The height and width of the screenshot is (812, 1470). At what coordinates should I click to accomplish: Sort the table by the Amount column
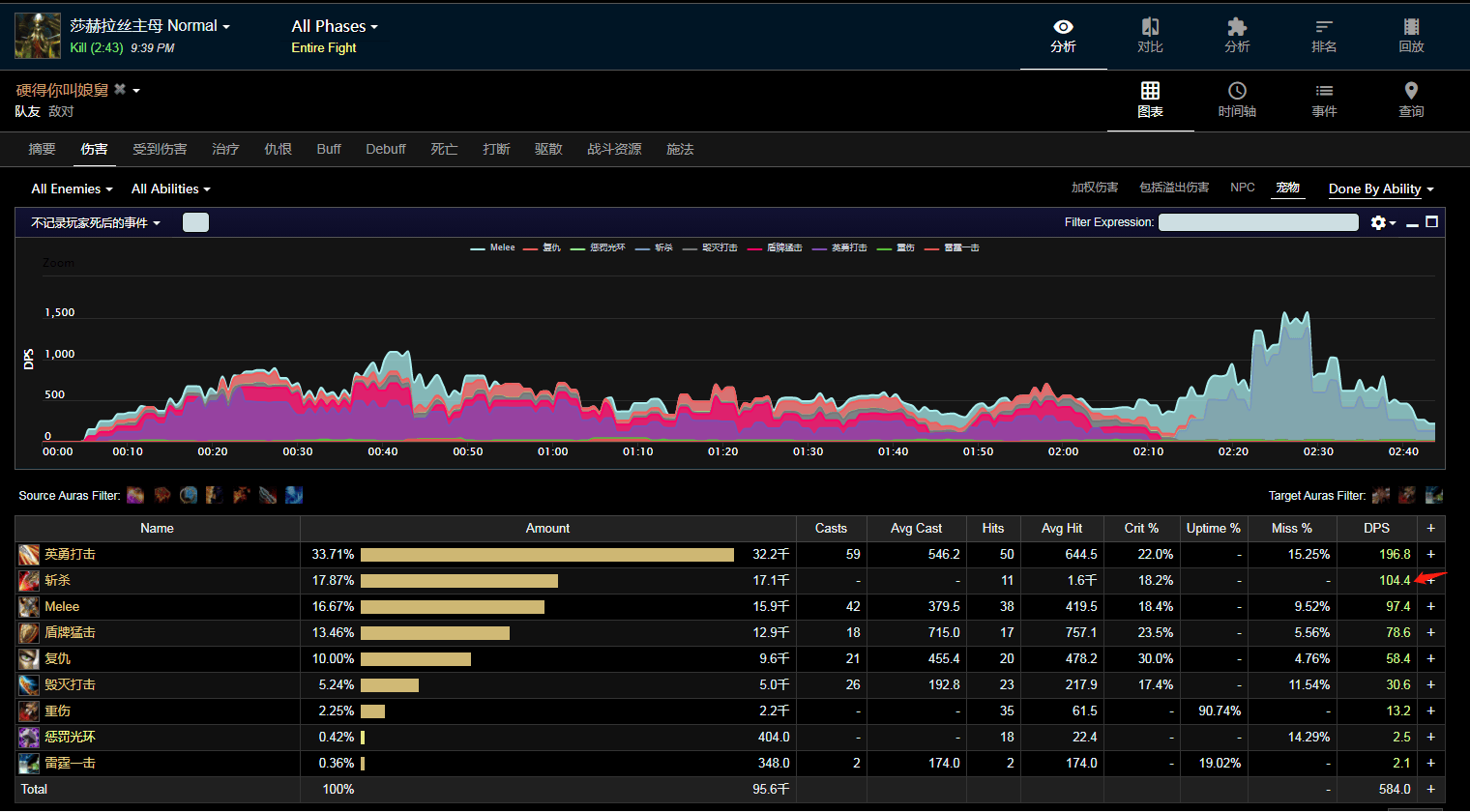pyautogui.click(x=547, y=529)
